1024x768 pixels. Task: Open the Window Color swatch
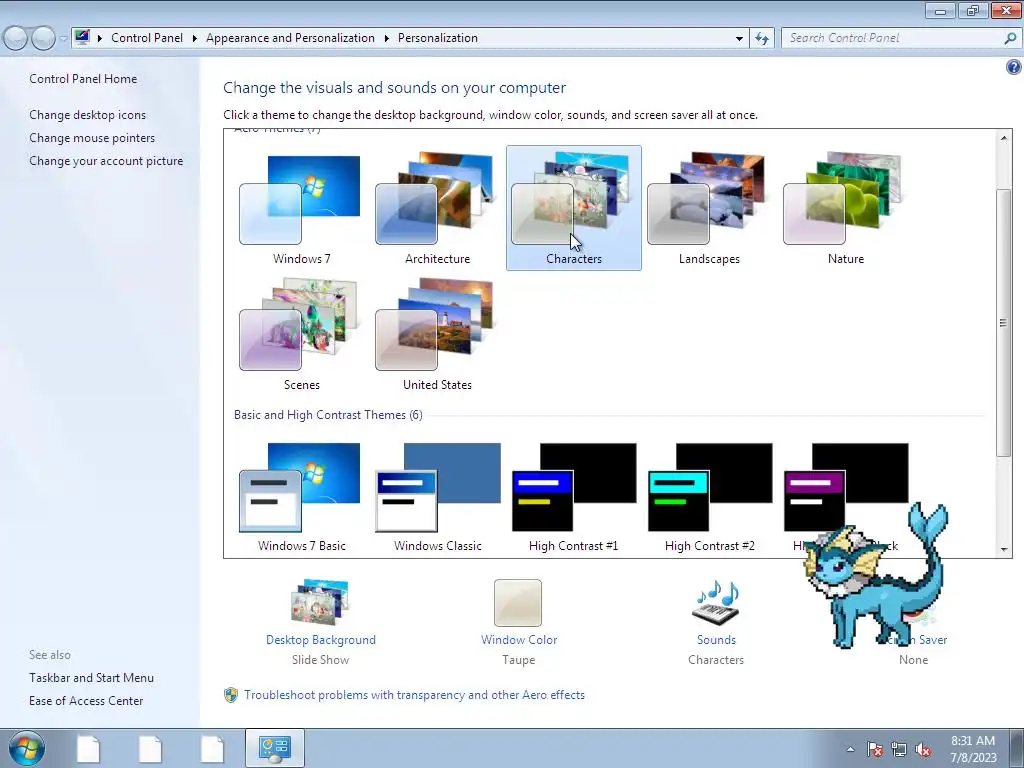(518, 603)
